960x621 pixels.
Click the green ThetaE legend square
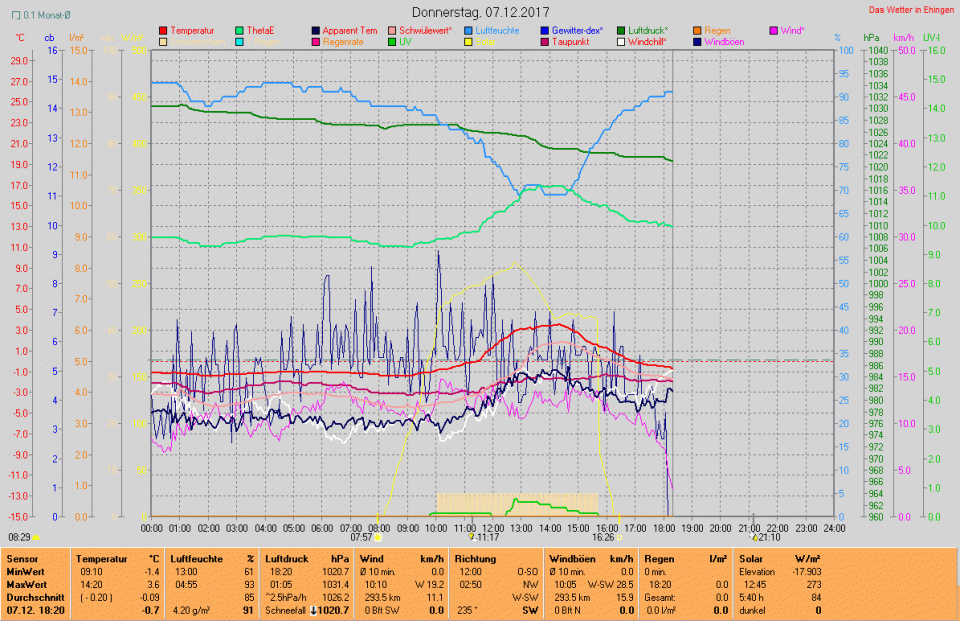240,31
